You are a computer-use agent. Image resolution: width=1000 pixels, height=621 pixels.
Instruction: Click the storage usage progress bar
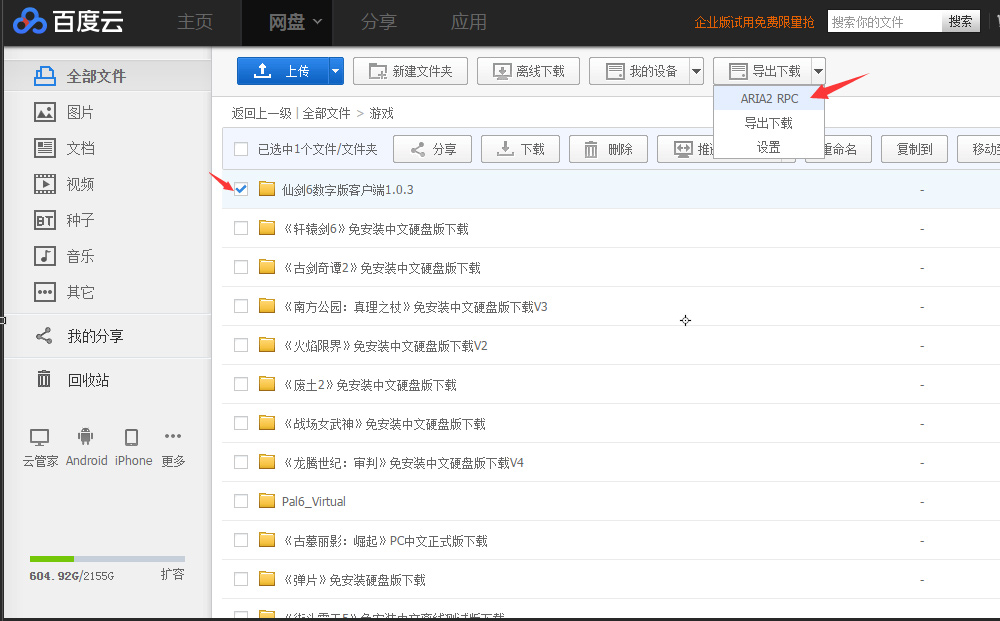(x=107, y=558)
